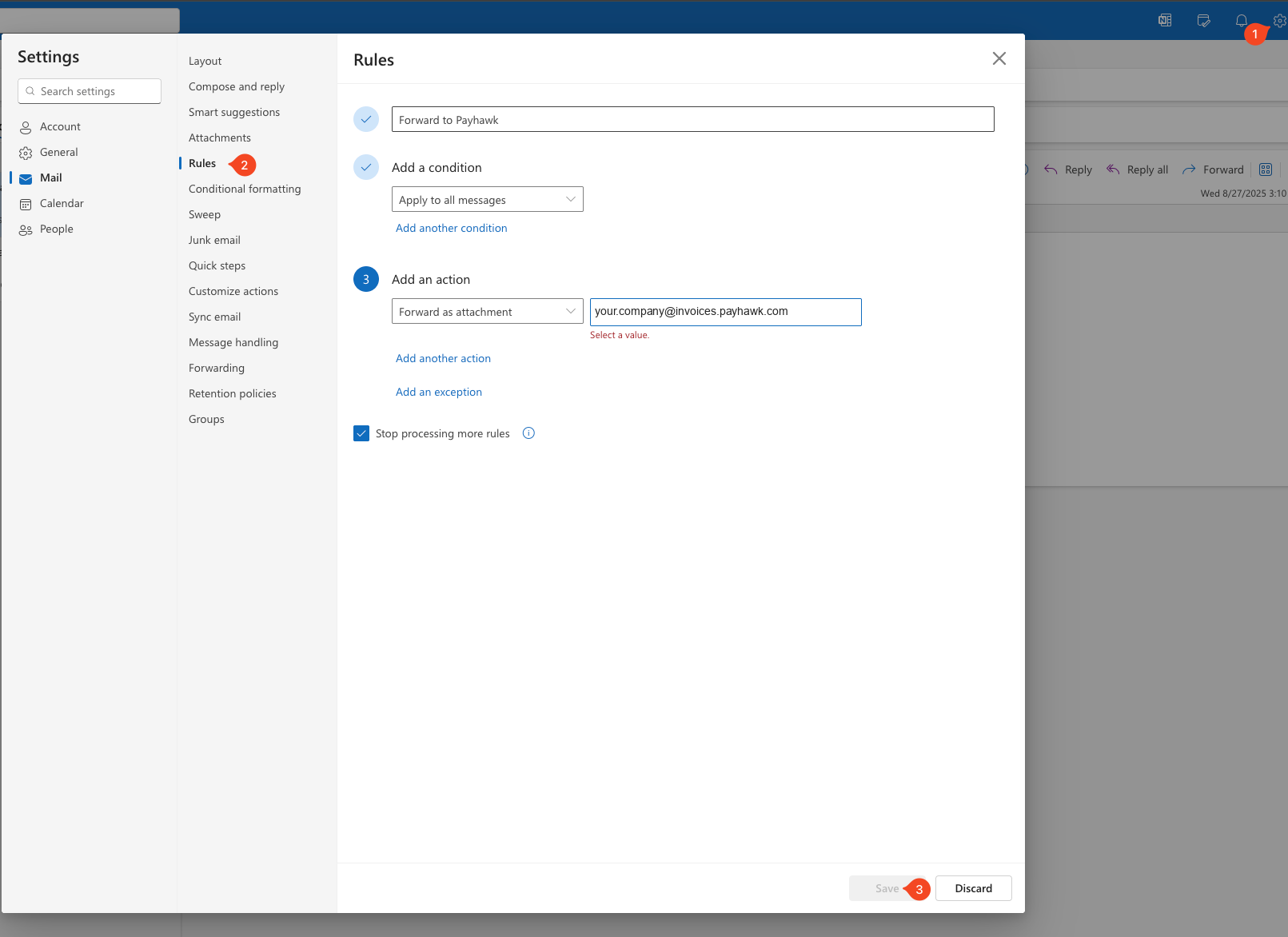Open Groups settings
The width and height of the screenshot is (1288, 937).
206,419
